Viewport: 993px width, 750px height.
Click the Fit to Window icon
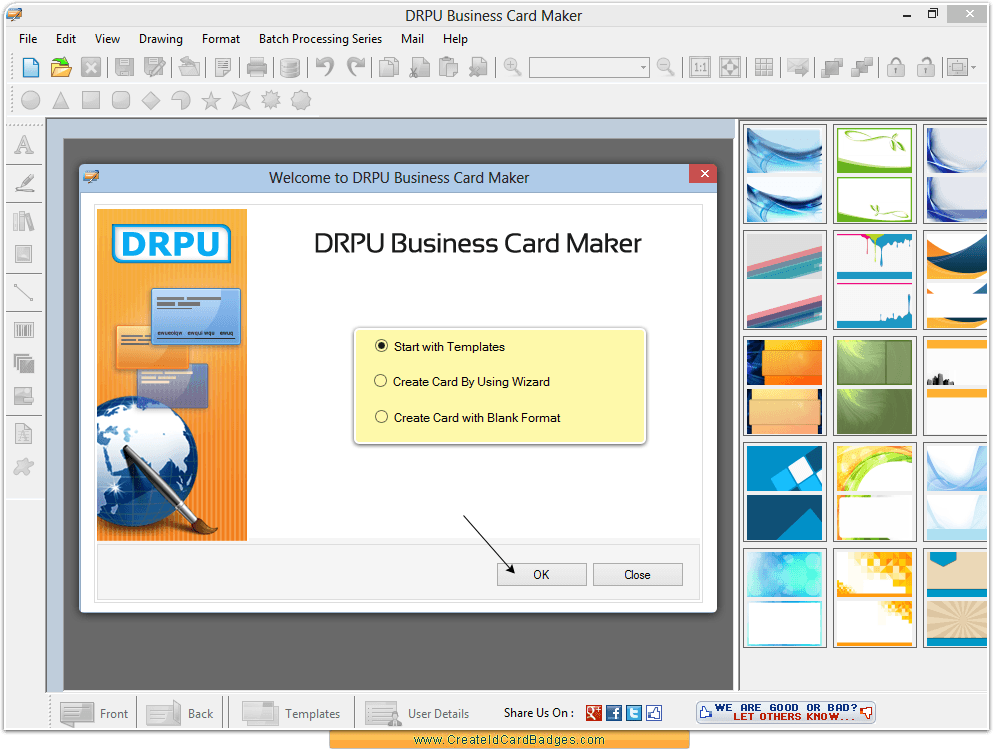730,67
